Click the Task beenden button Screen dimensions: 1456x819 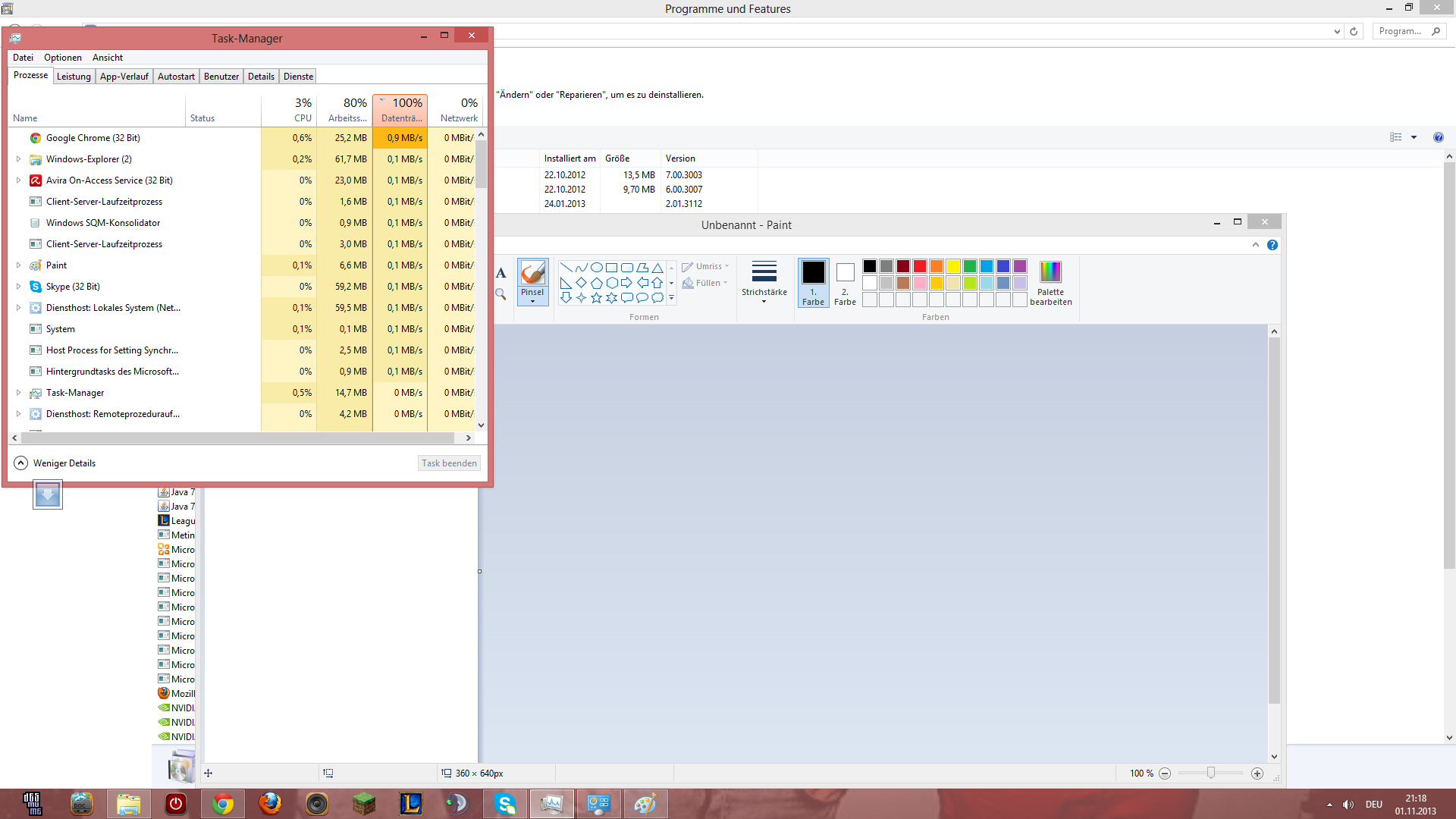click(449, 463)
